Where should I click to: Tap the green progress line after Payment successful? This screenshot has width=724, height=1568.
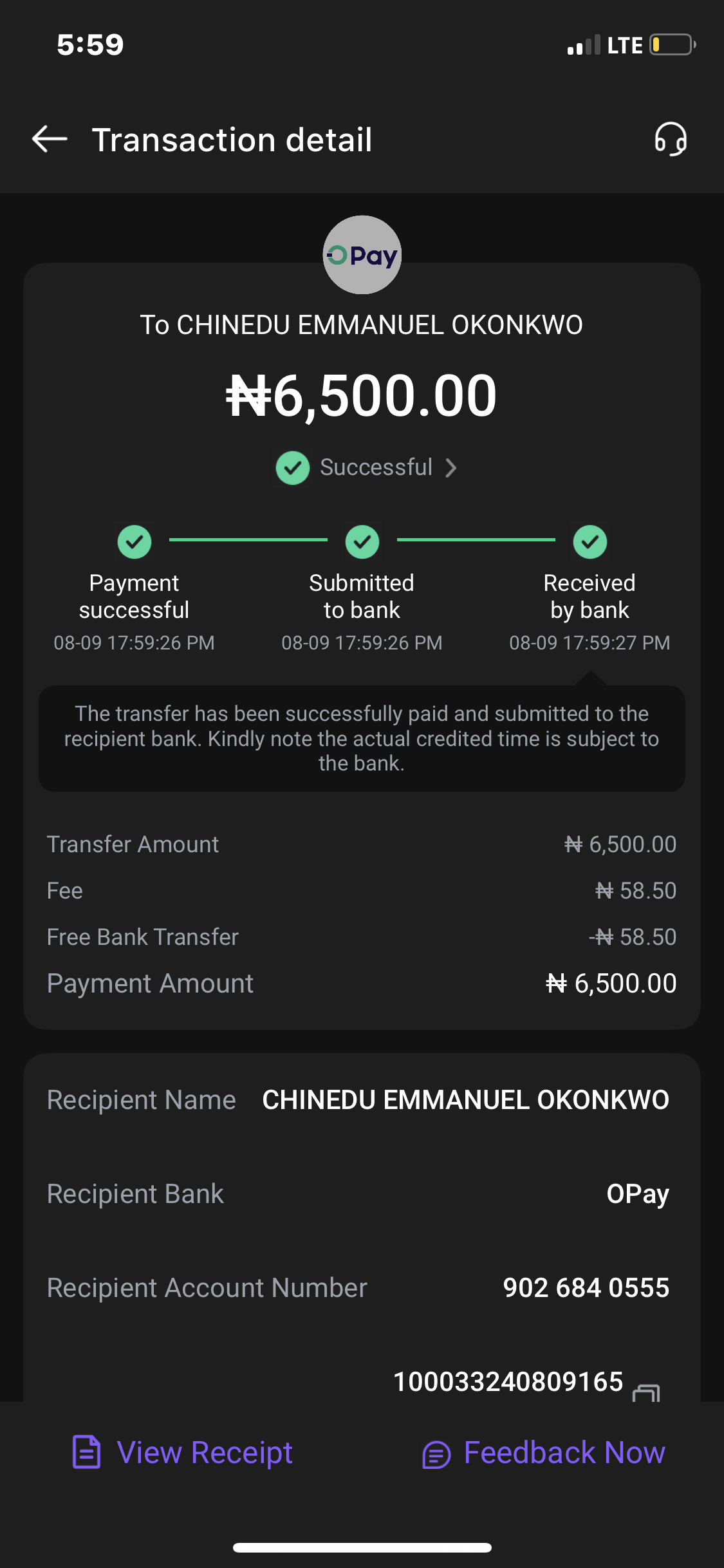tap(248, 540)
